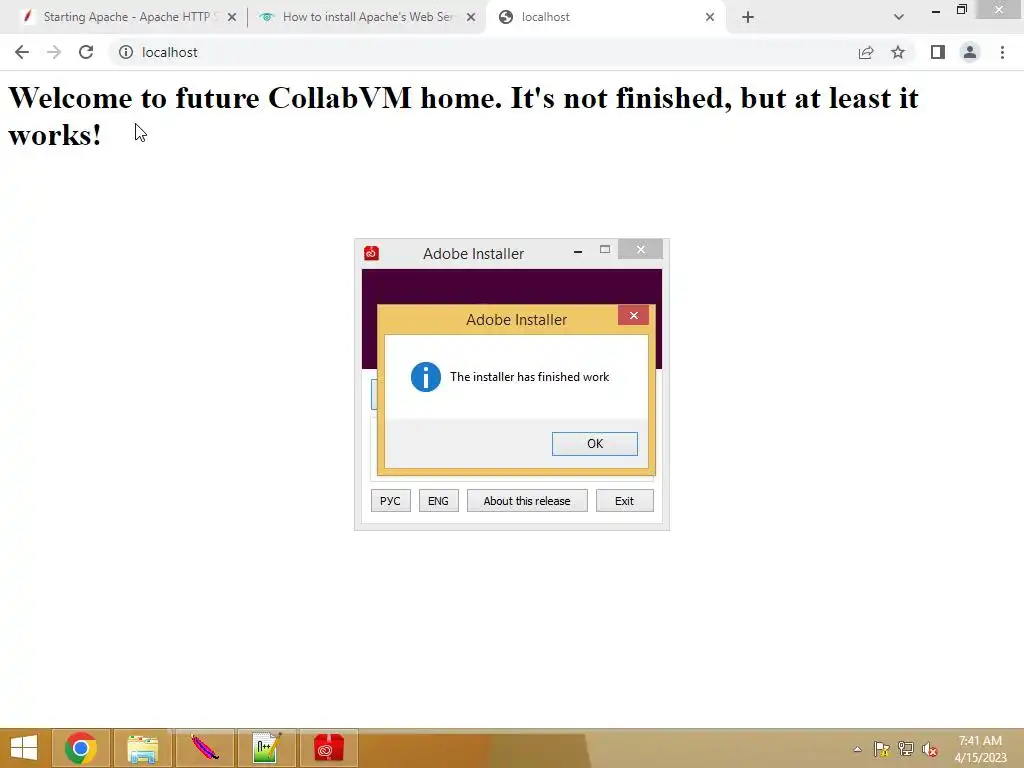The image size is (1024, 768).
Task: Go back to the previous page
Action: click(x=22, y=52)
